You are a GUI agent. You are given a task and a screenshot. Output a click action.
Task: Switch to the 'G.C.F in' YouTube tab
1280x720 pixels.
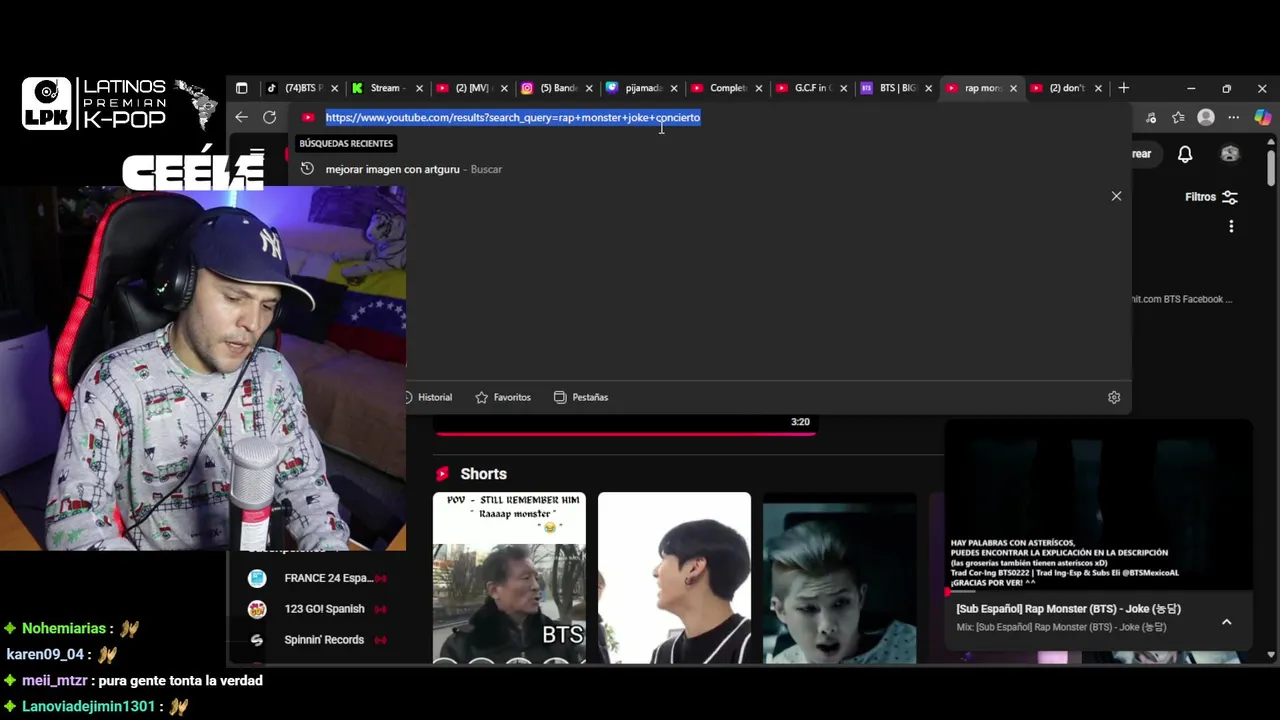(811, 88)
